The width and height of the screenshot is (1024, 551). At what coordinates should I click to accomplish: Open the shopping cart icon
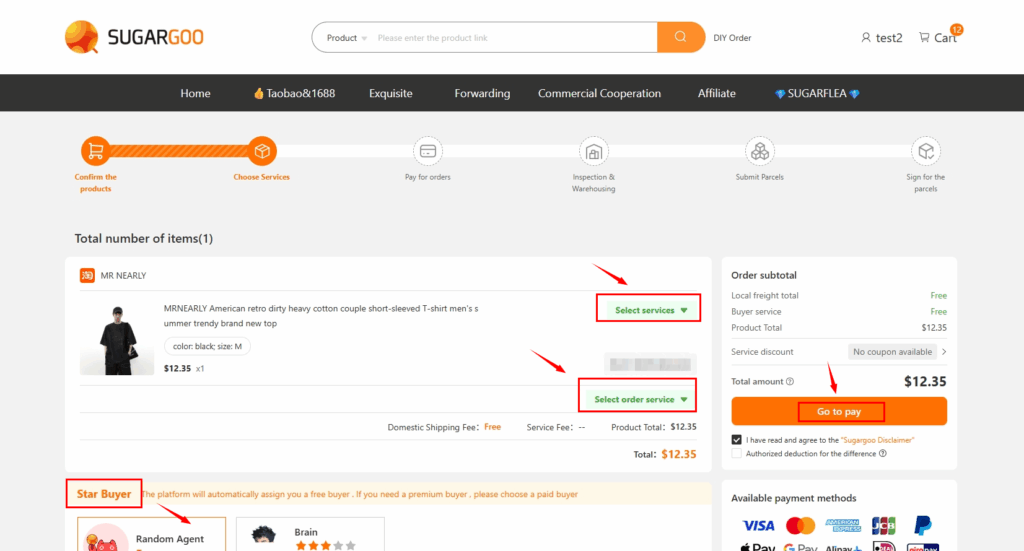coord(924,37)
